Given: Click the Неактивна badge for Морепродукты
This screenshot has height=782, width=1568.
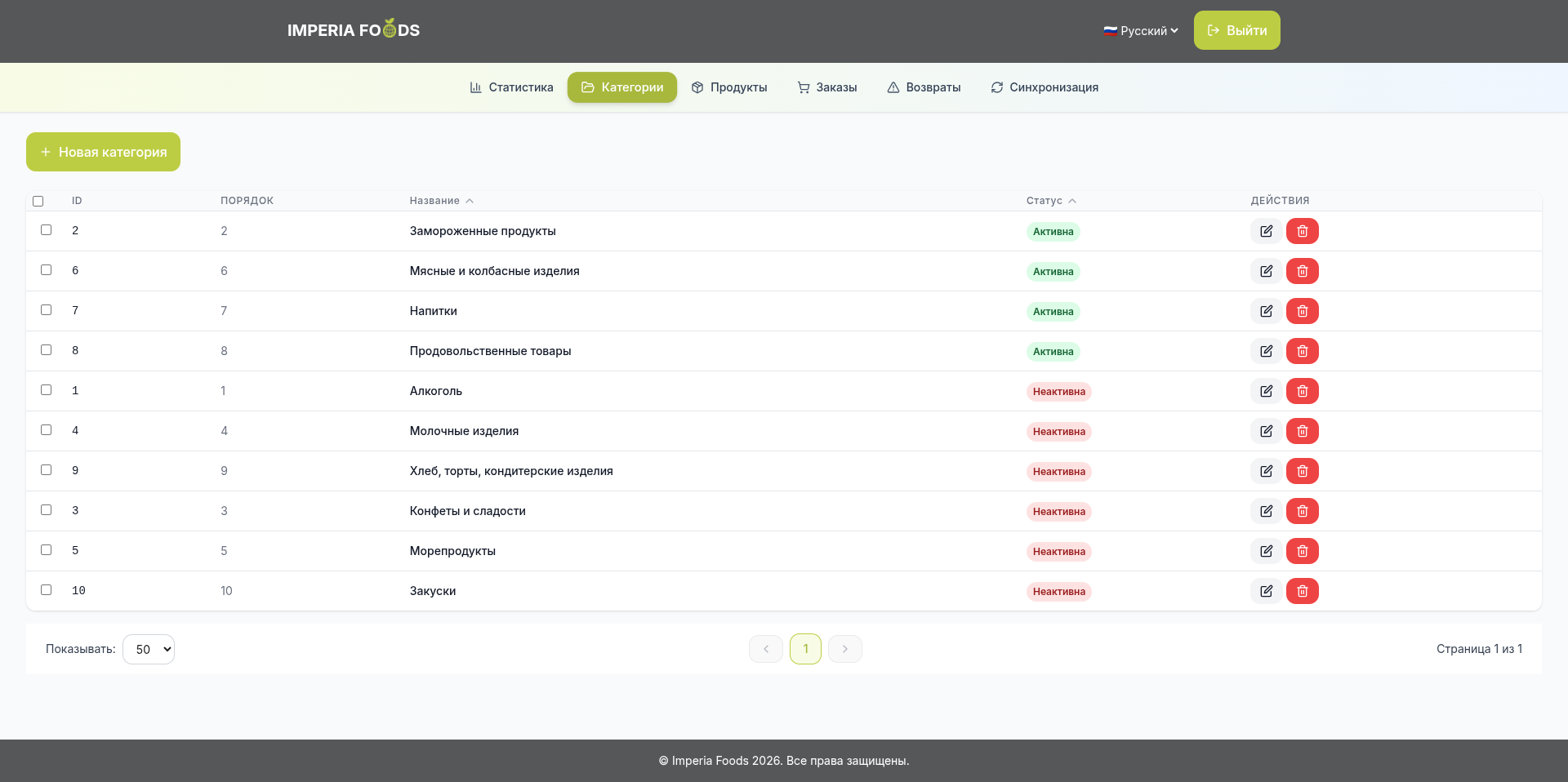Looking at the screenshot, I should coord(1058,552).
